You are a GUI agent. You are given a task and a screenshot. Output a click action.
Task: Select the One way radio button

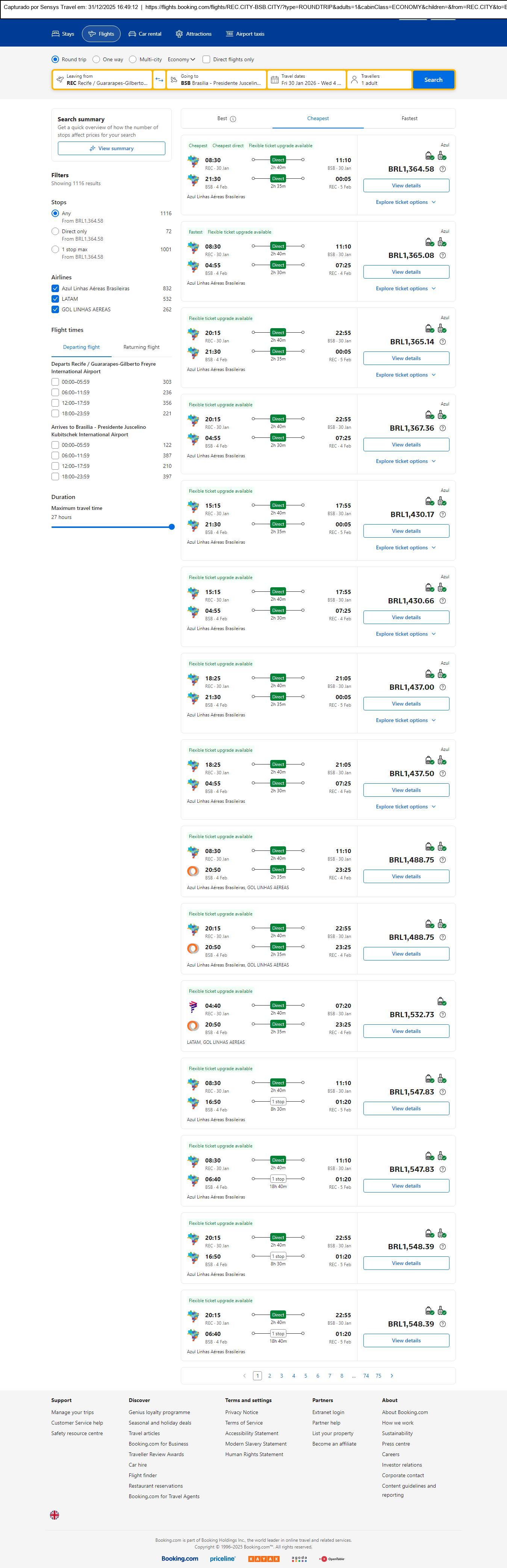[96, 60]
